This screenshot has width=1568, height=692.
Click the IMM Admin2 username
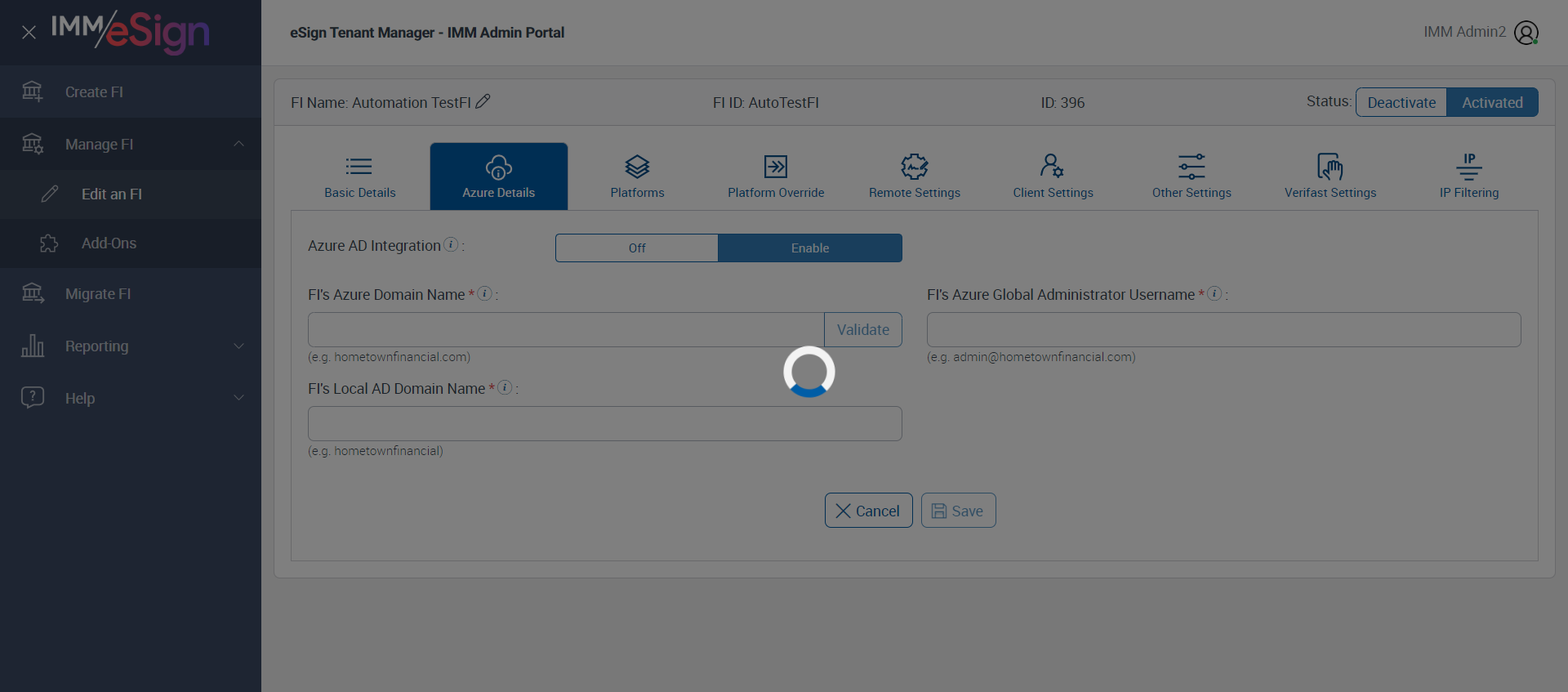[1465, 32]
